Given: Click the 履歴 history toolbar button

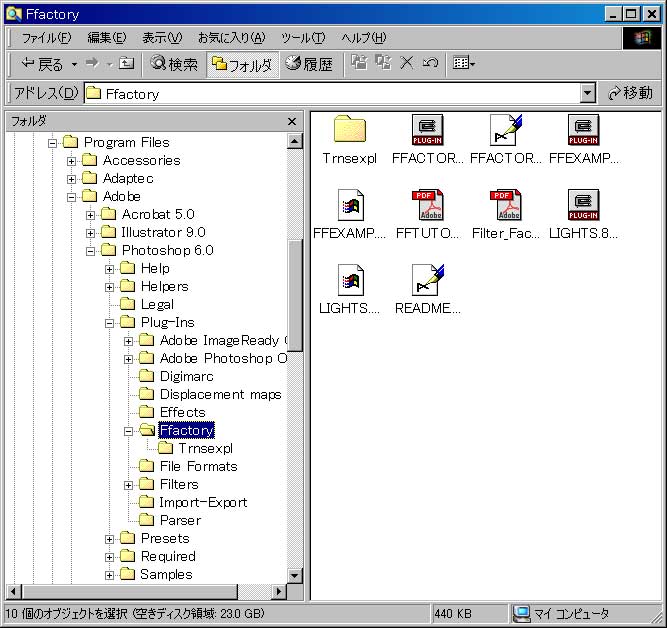Looking at the screenshot, I should point(309,64).
